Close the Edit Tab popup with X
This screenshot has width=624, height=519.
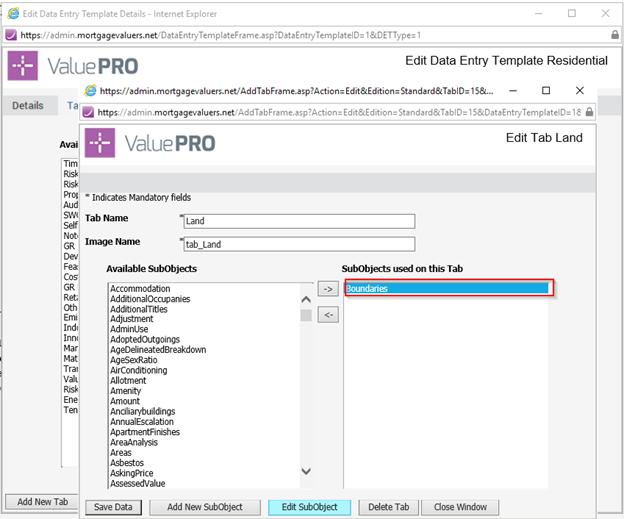point(580,90)
